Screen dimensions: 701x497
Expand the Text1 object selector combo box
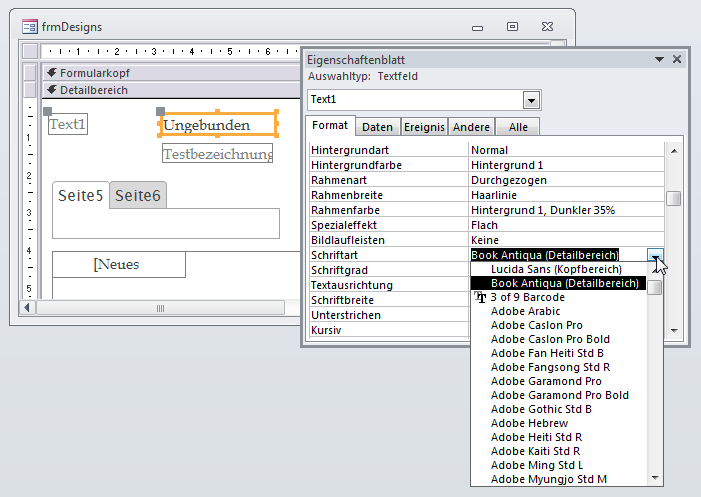pos(531,100)
